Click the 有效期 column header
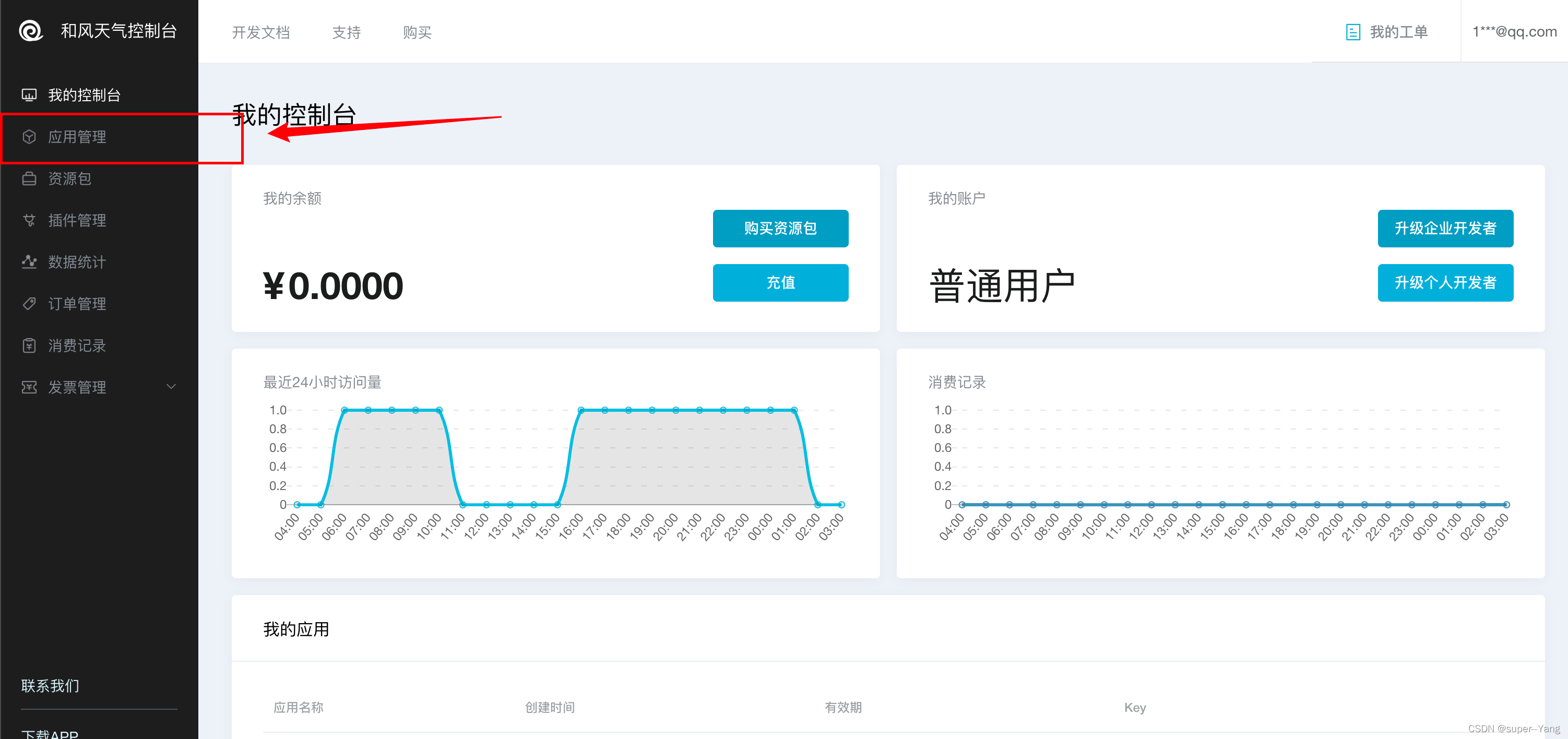Screen dimensions: 1568x739 point(843,707)
